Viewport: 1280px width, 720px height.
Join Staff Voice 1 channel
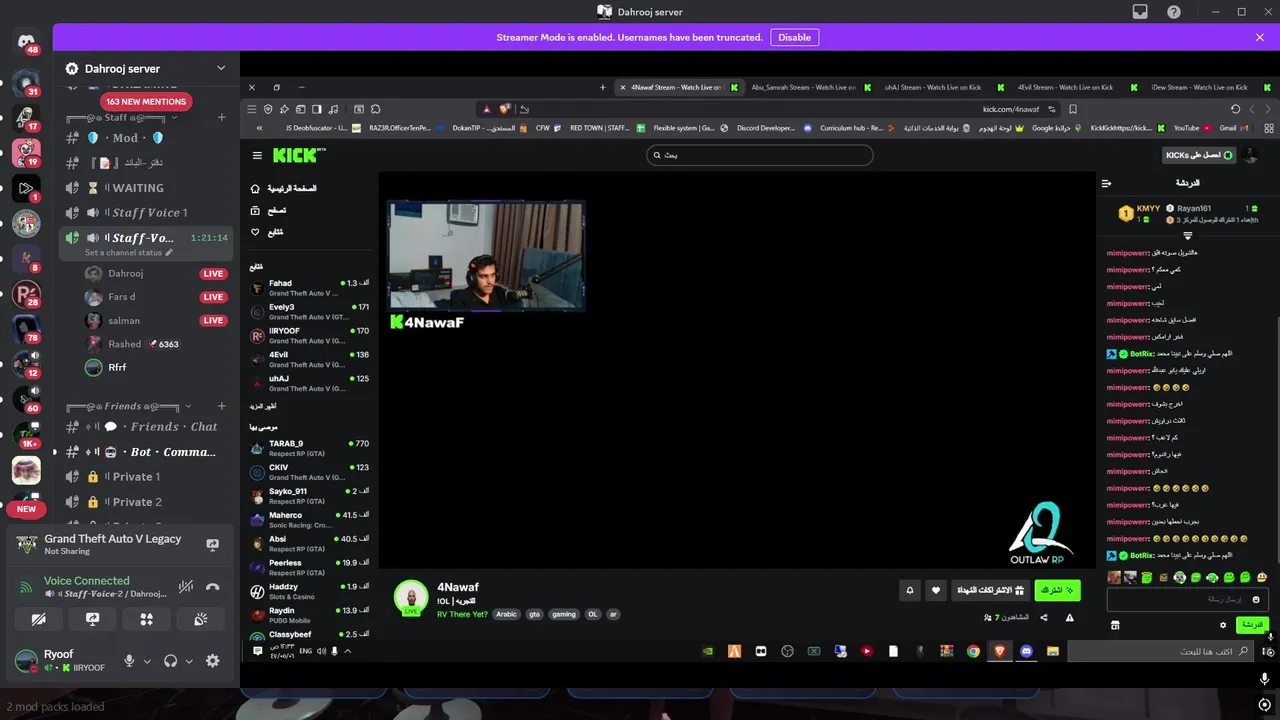pyautogui.click(x=146, y=213)
